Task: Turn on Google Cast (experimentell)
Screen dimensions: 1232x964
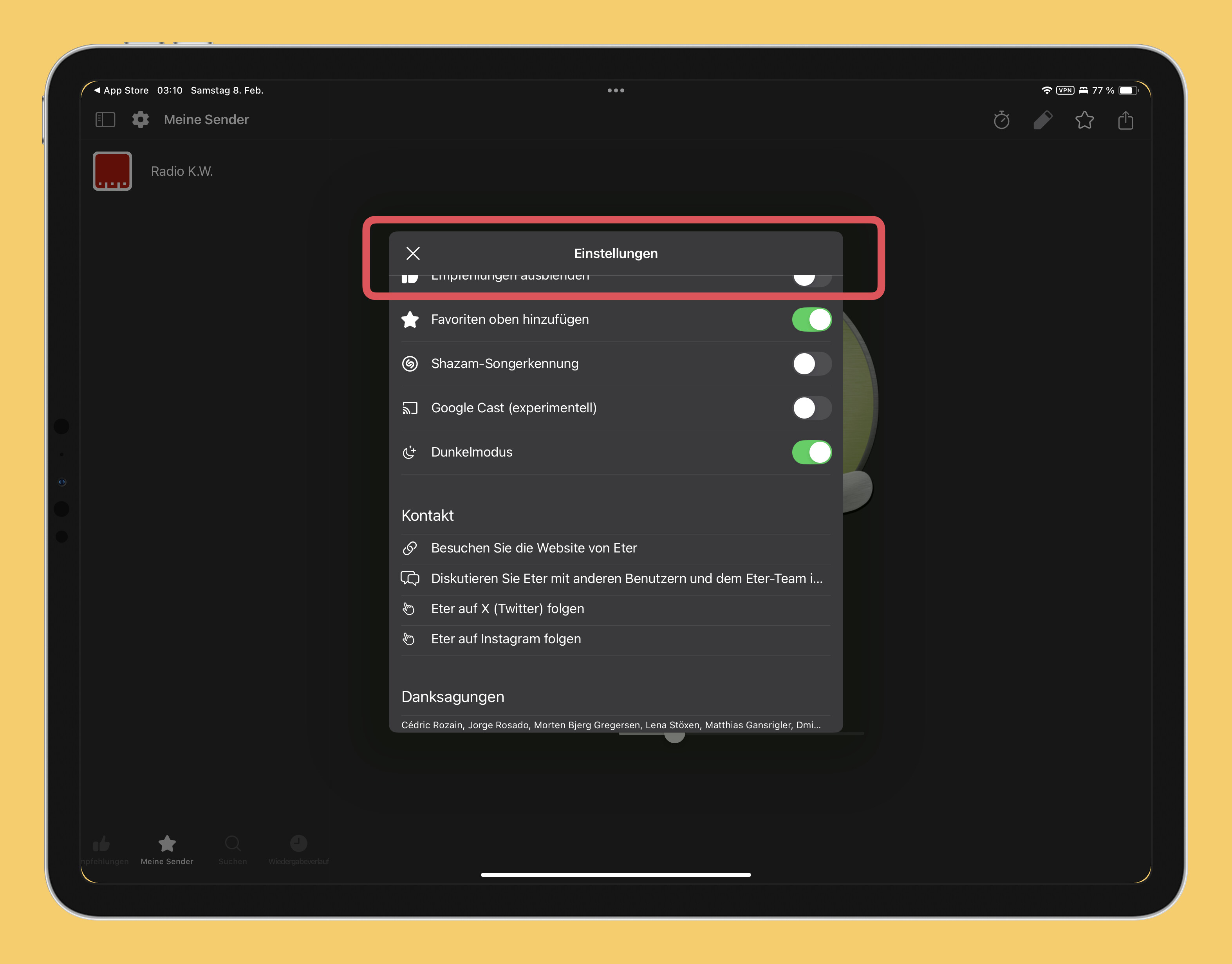Action: [811, 408]
